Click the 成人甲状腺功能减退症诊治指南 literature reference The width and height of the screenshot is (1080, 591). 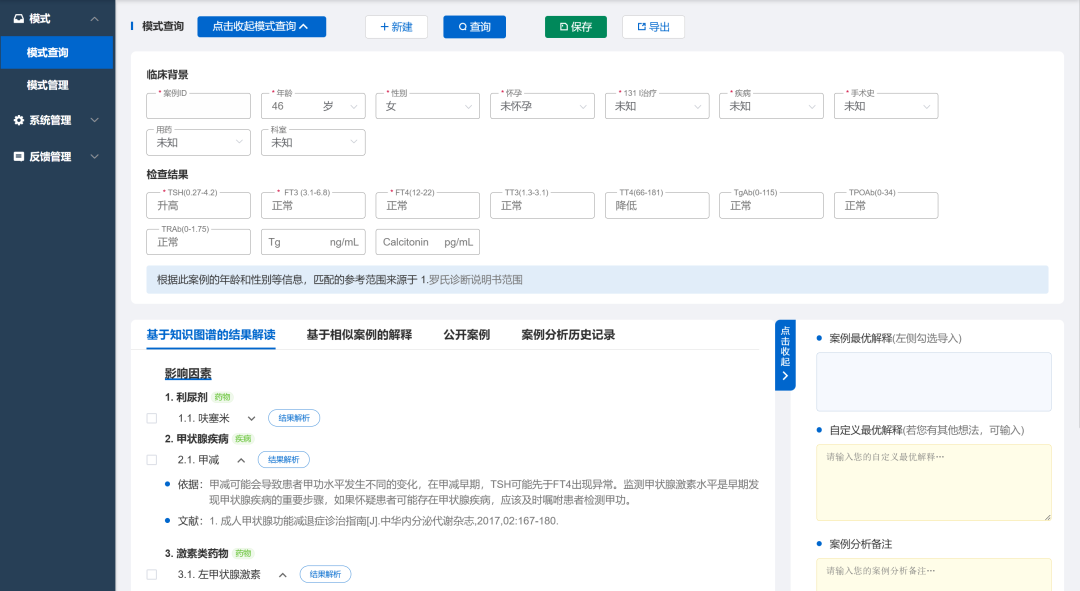tap(384, 521)
